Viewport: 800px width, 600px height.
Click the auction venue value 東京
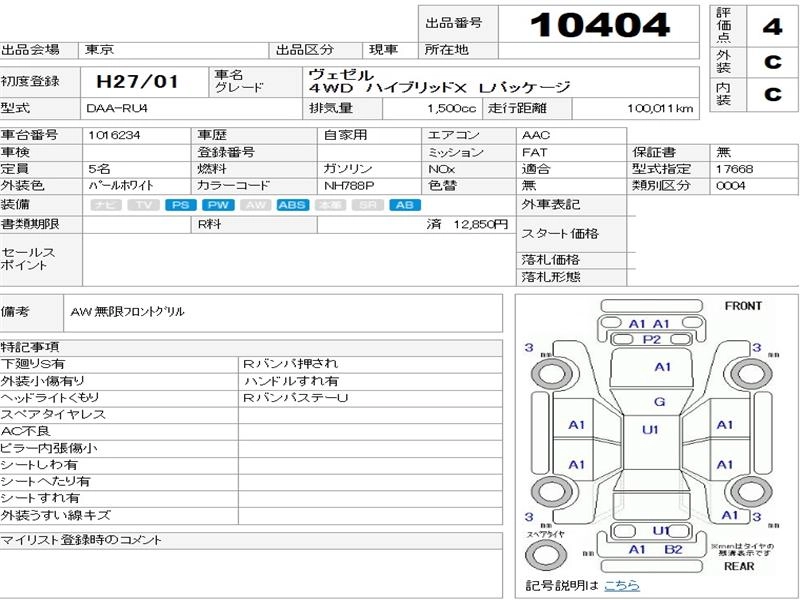pyautogui.click(x=99, y=50)
